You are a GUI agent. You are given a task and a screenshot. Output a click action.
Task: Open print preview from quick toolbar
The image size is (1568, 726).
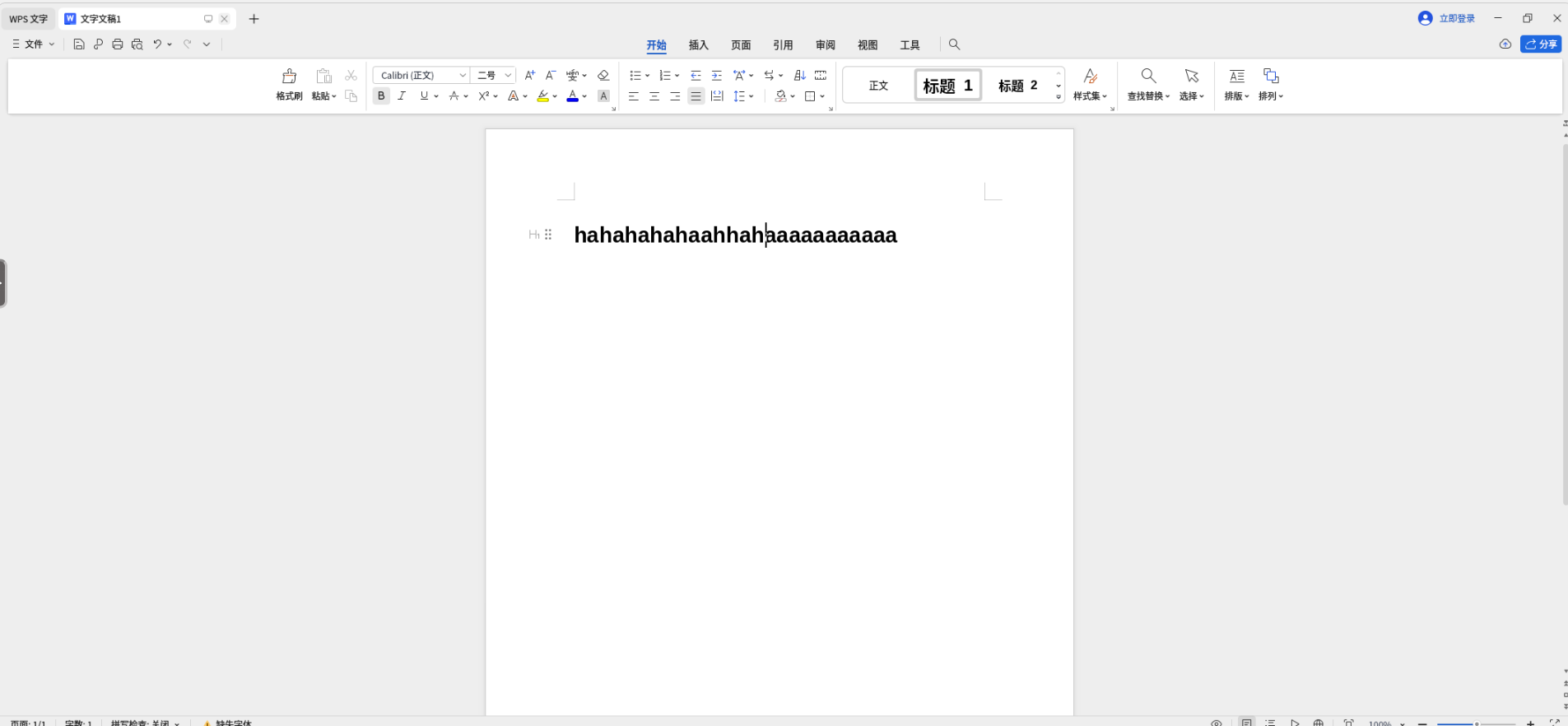(x=137, y=44)
